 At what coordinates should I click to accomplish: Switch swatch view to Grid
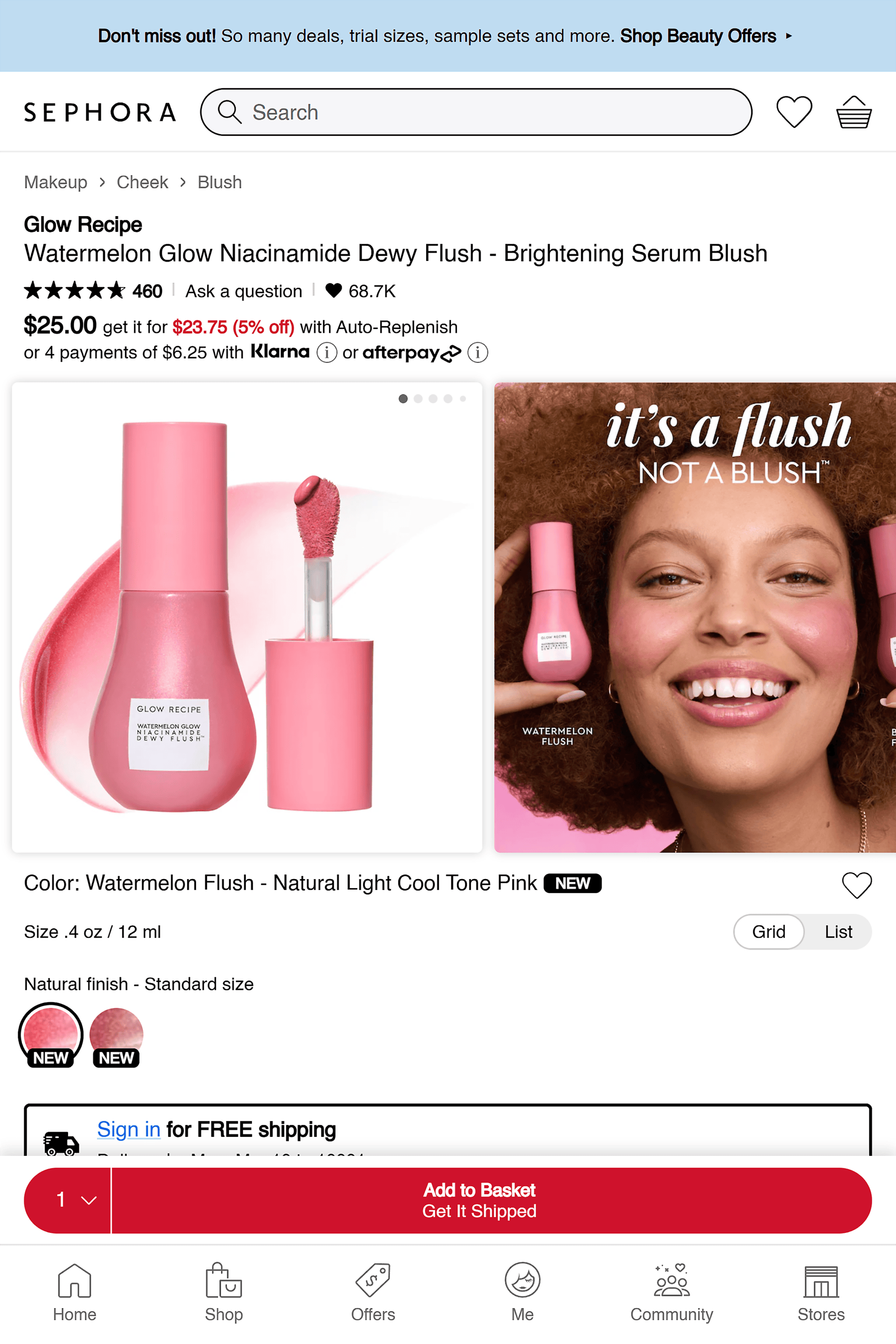click(x=769, y=932)
